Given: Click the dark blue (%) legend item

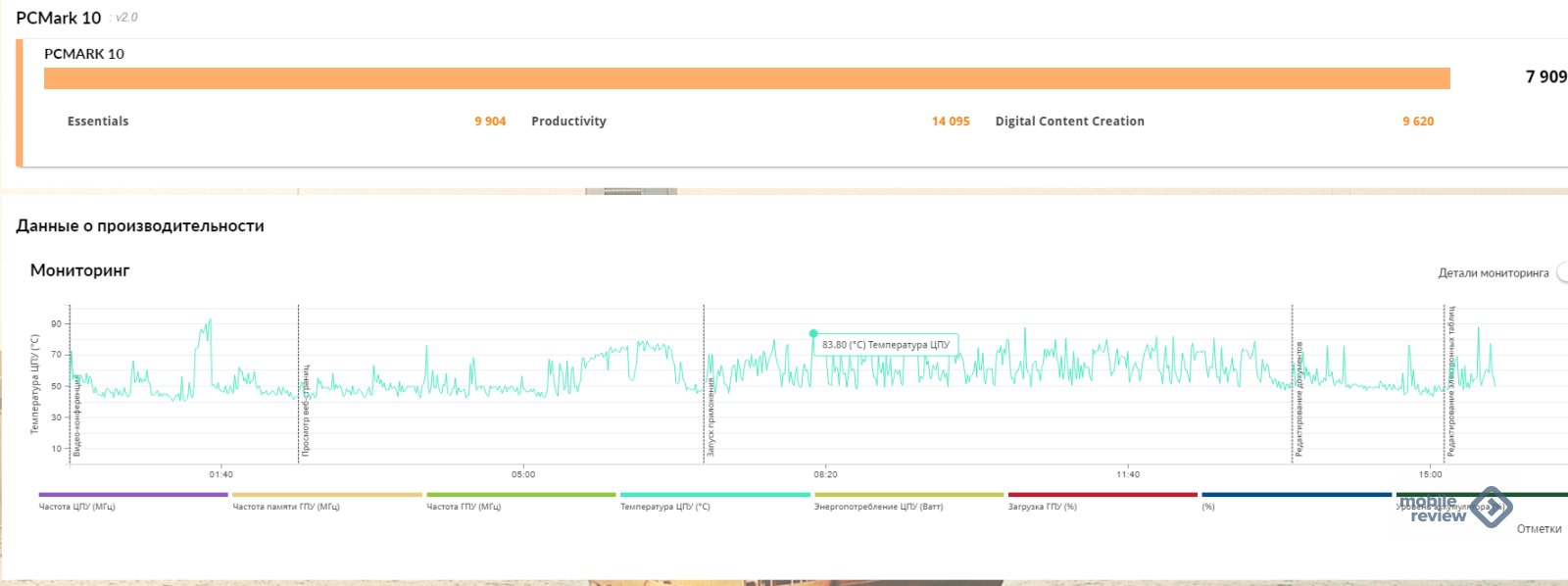Looking at the screenshot, I should pyautogui.click(x=1296, y=496).
